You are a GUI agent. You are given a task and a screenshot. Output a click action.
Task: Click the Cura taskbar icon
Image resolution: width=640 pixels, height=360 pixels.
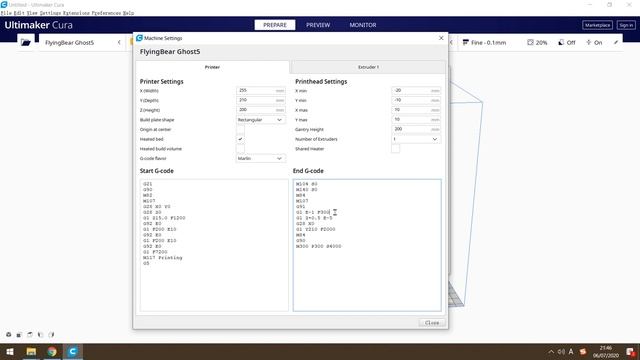point(73,351)
